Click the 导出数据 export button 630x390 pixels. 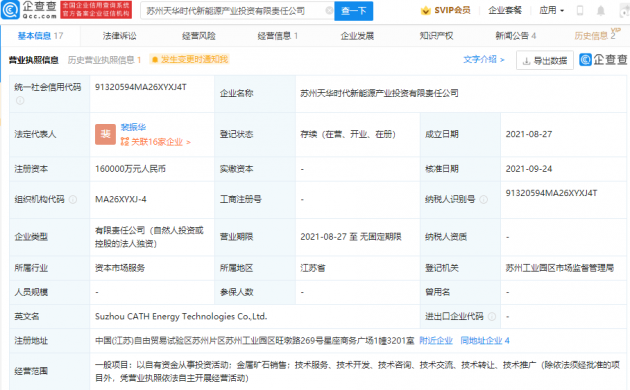pos(545,61)
